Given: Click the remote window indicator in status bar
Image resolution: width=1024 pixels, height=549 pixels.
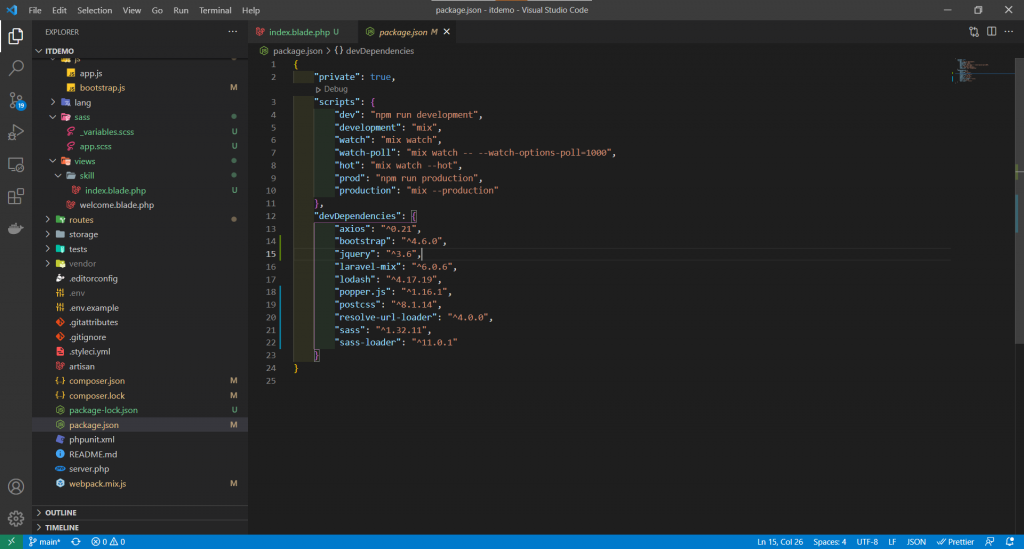Looking at the screenshot, I should click(11, 542).
